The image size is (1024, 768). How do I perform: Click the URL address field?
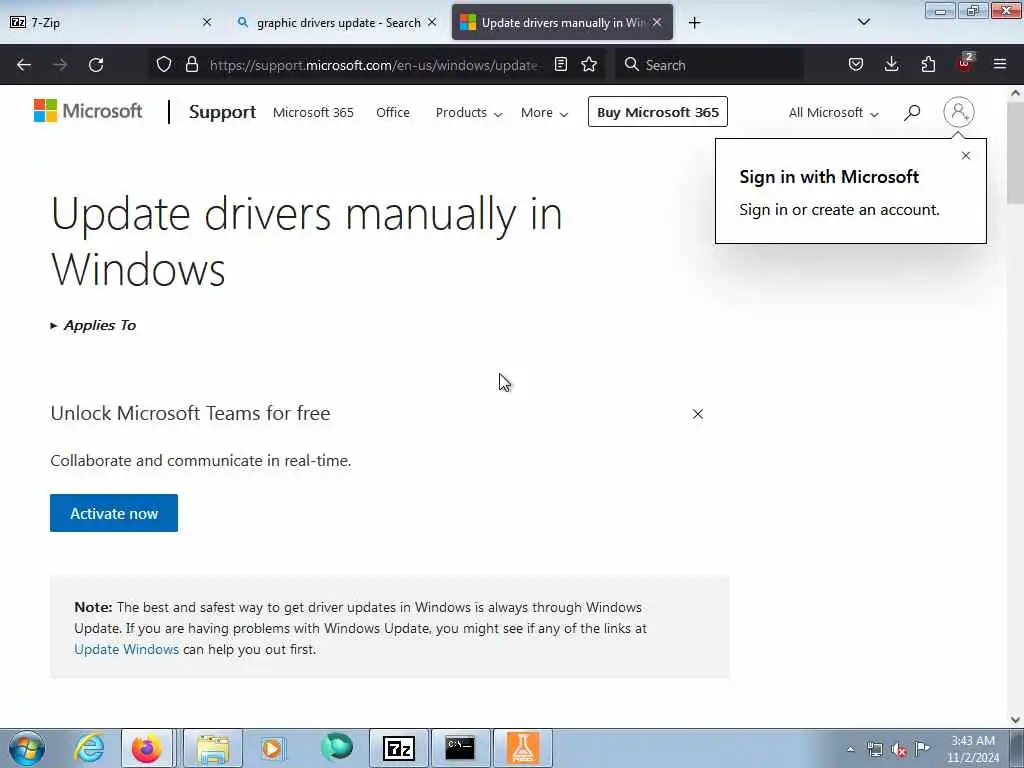(x=374, y=65)
